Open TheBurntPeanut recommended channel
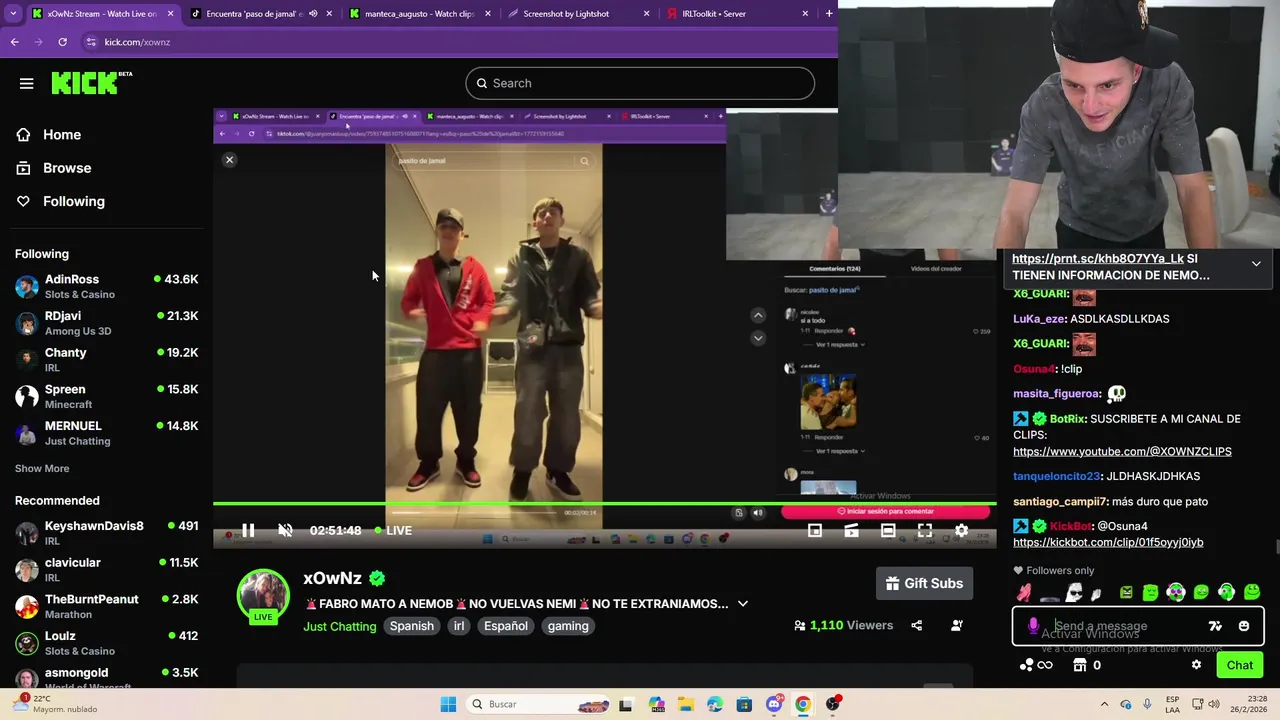Image resolution: width=1280 pixels, height=720 pixels. 105,607
